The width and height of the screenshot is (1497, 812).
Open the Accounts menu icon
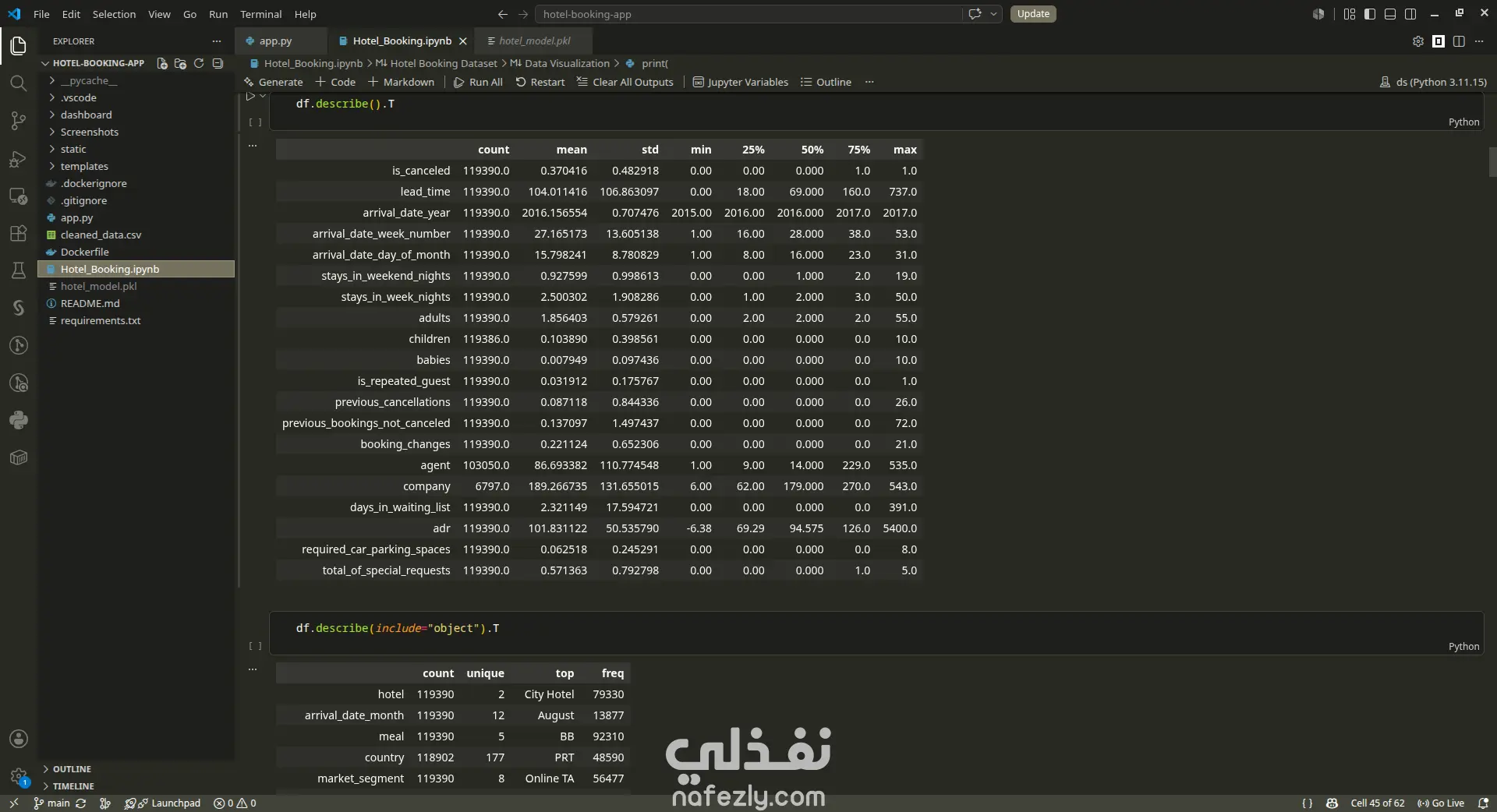pos(19,739)
